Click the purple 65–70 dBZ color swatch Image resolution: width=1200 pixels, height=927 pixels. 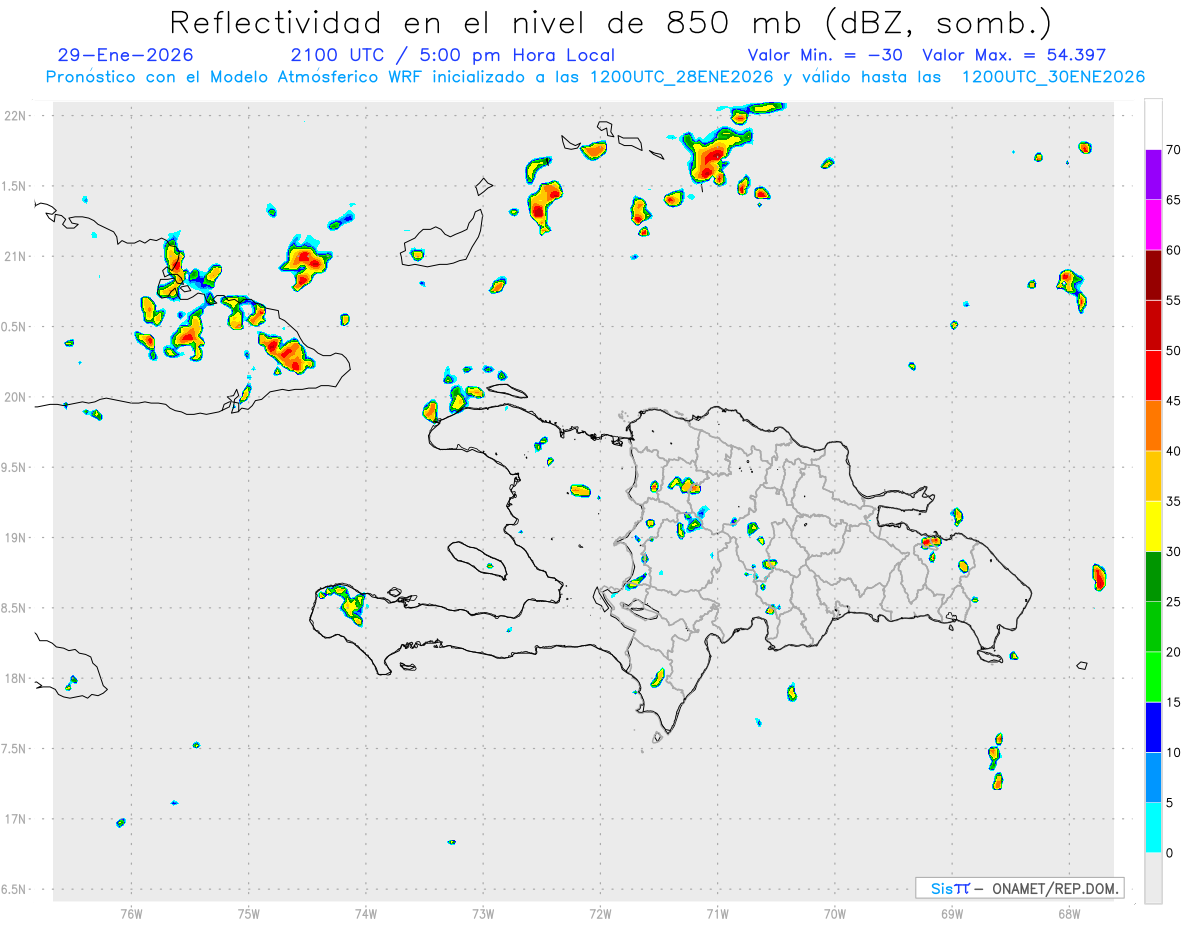pos(1153,175)
